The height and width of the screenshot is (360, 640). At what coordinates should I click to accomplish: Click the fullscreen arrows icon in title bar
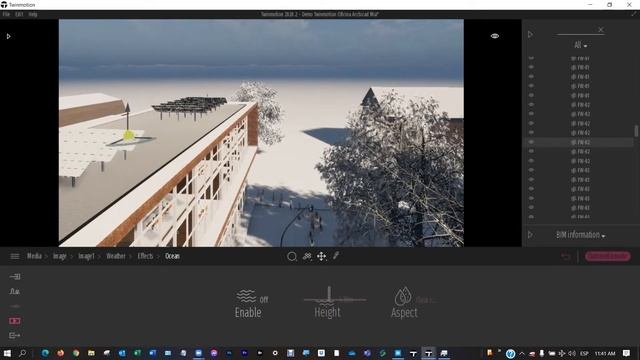point(634,14)
